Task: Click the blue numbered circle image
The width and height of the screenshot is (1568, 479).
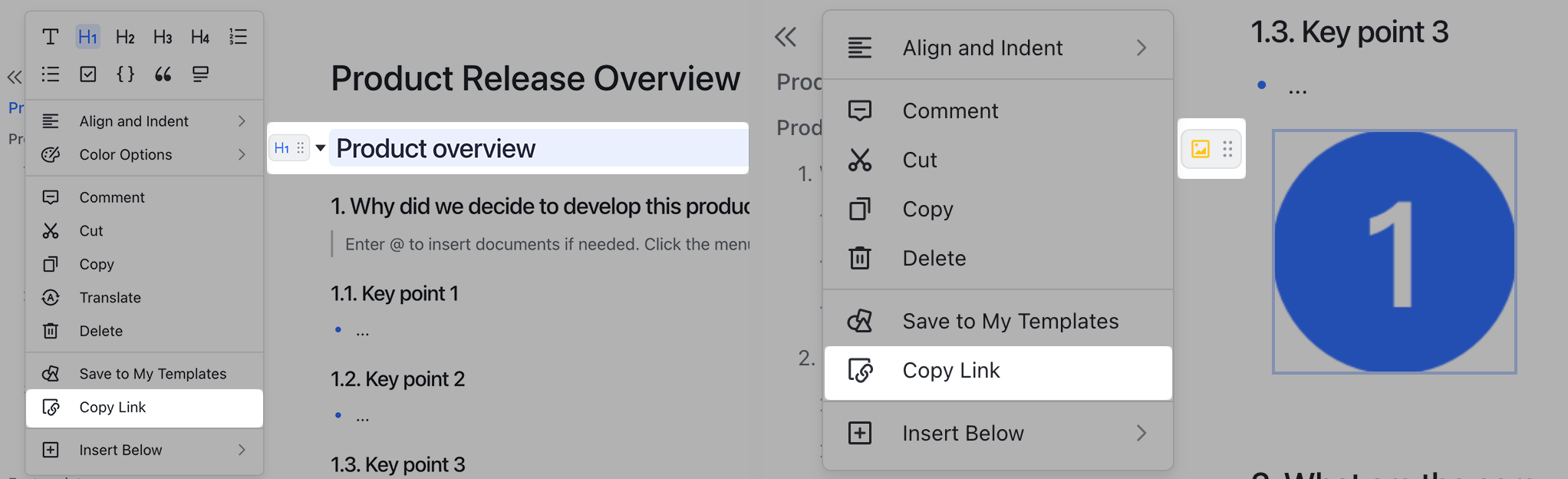Action: point(1392,251)
